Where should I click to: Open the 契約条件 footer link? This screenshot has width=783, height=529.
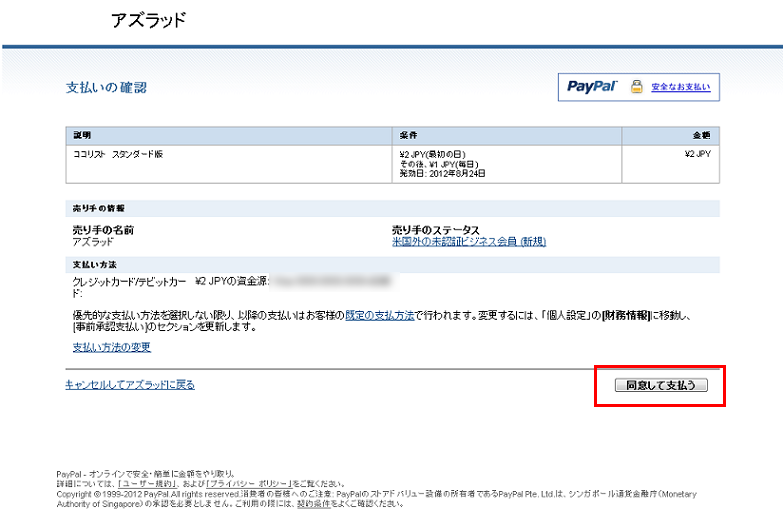click(314, 504)
